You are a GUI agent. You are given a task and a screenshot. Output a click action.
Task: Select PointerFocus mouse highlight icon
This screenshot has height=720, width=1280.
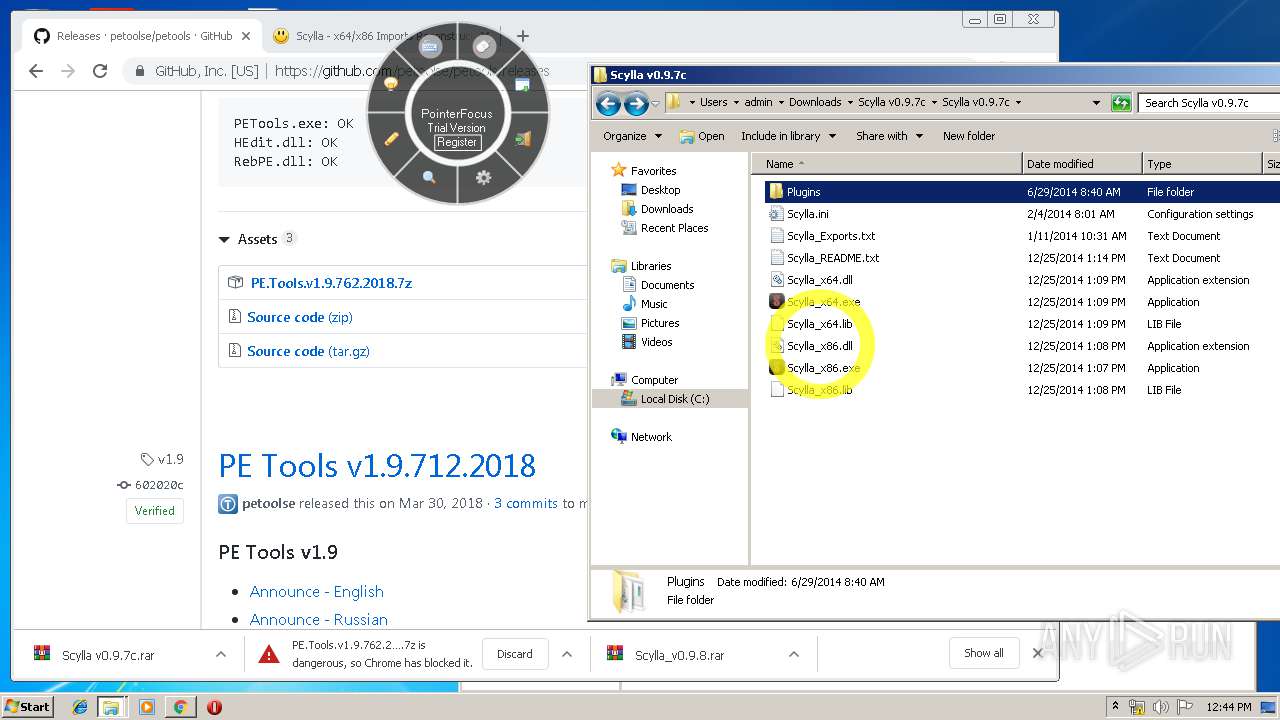[484, 46]
